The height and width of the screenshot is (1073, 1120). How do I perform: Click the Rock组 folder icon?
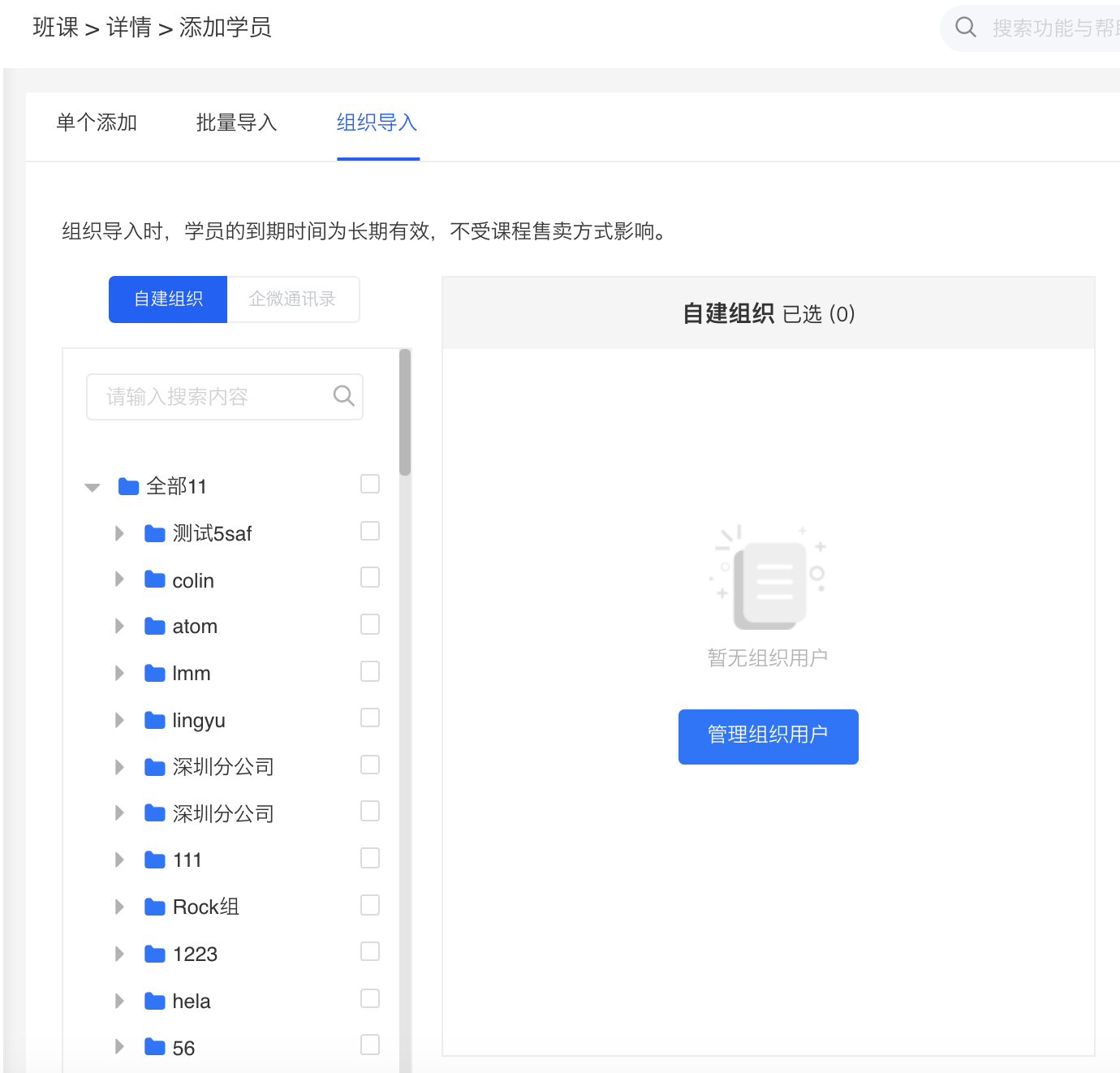[154, 907]
